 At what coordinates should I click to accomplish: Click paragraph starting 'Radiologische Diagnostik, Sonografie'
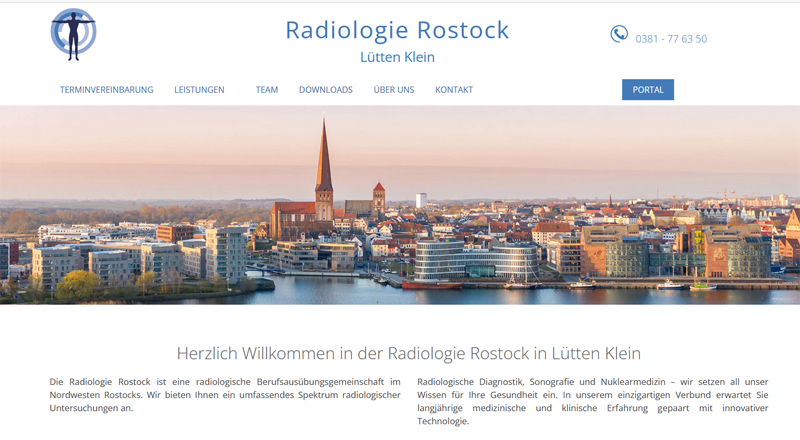pos(593,401)
